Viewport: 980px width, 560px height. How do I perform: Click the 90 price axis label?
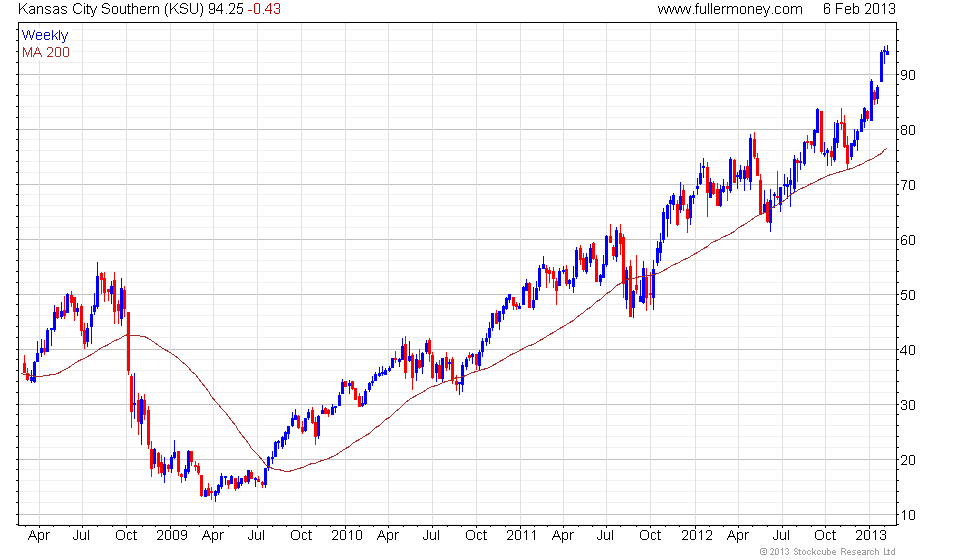point(908,75)
